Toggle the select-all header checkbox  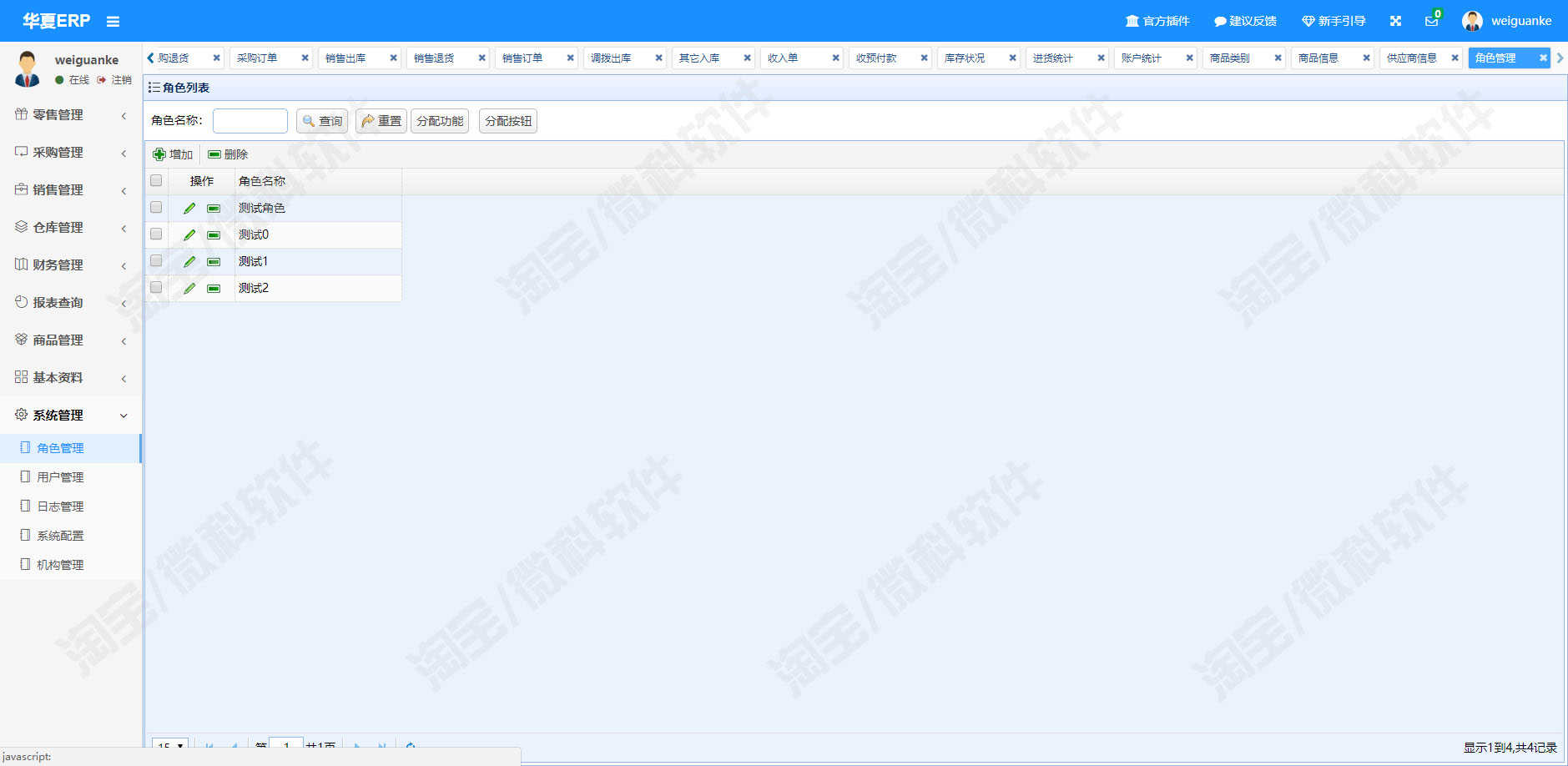[156, 180]
